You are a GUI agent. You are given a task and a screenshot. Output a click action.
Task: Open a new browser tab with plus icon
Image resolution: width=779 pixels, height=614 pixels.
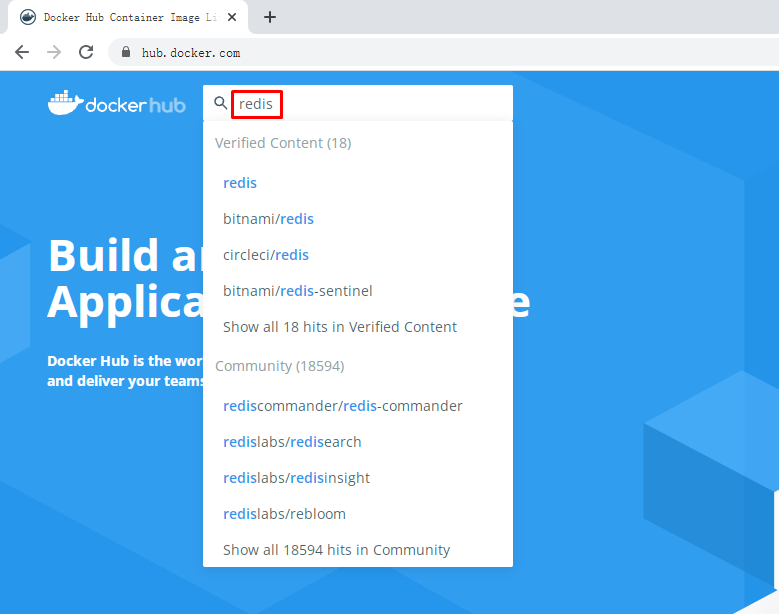[270, 17]
